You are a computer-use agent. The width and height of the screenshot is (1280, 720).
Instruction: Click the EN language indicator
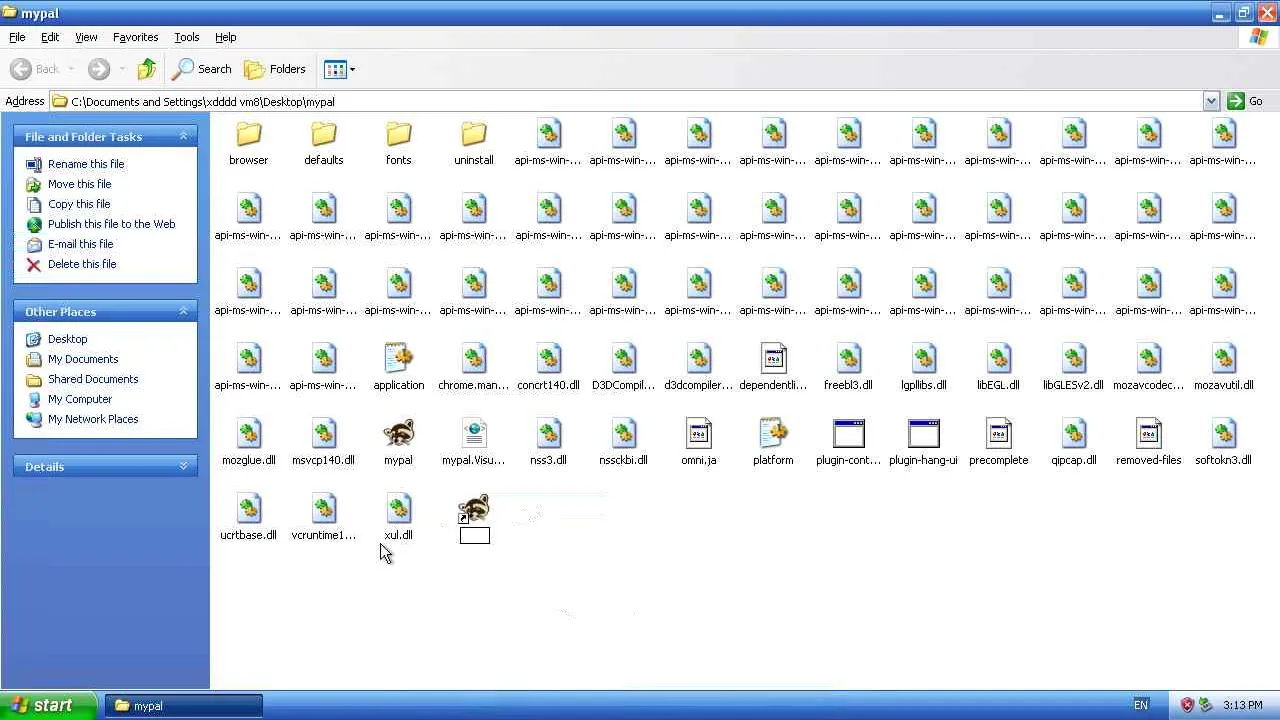coord(1141,705)
